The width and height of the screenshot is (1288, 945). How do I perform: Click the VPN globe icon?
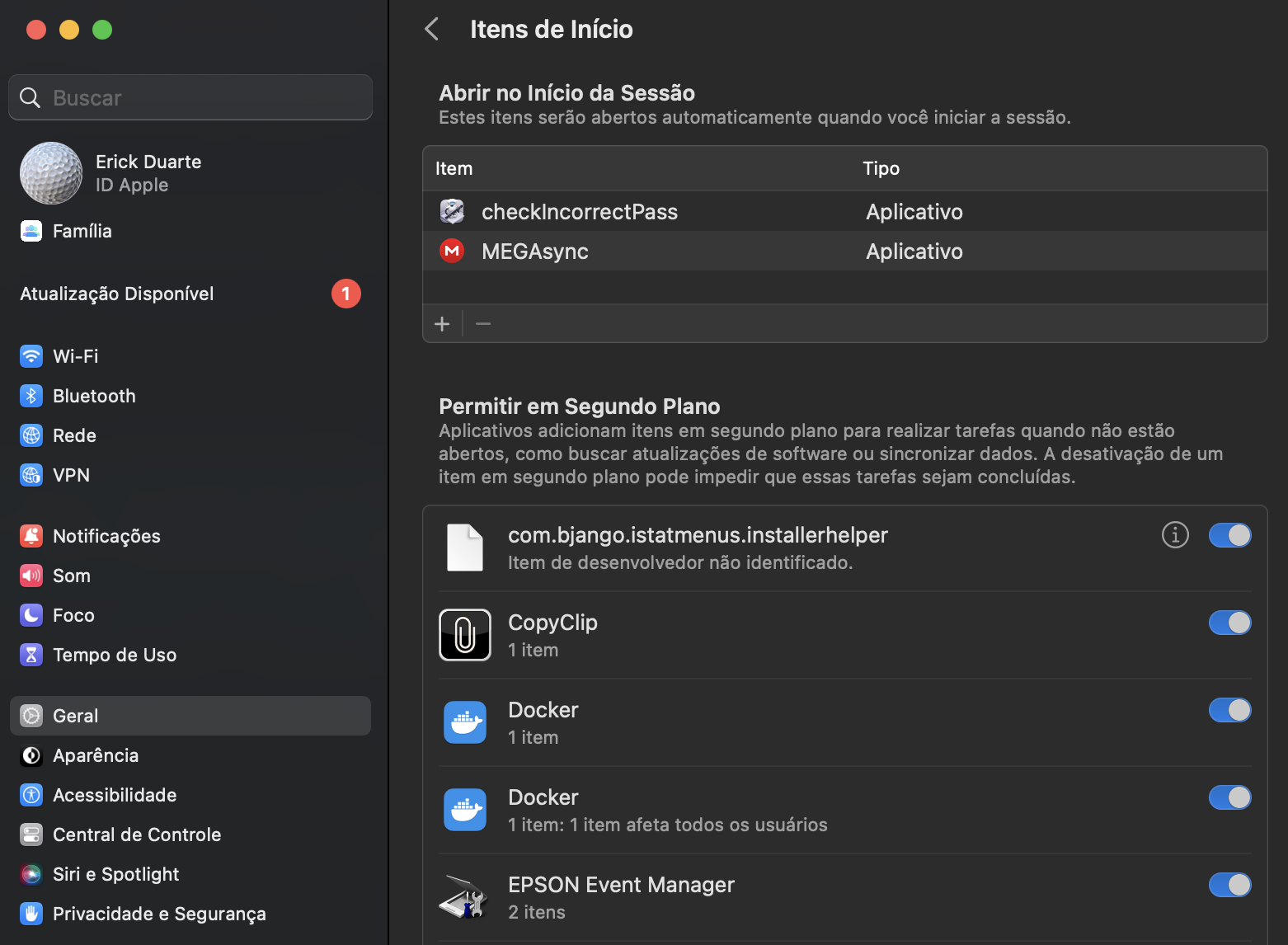pos(31,475)
